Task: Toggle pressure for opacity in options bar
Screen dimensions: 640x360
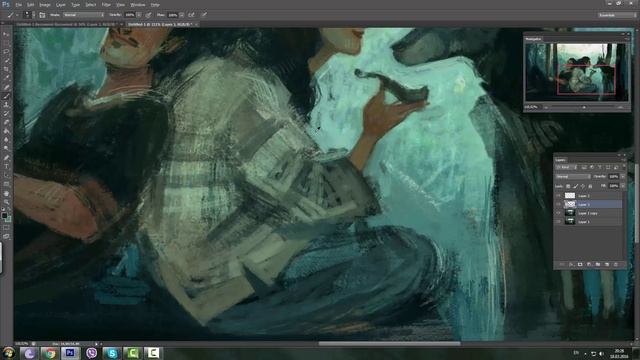Action: pos(149,15)
